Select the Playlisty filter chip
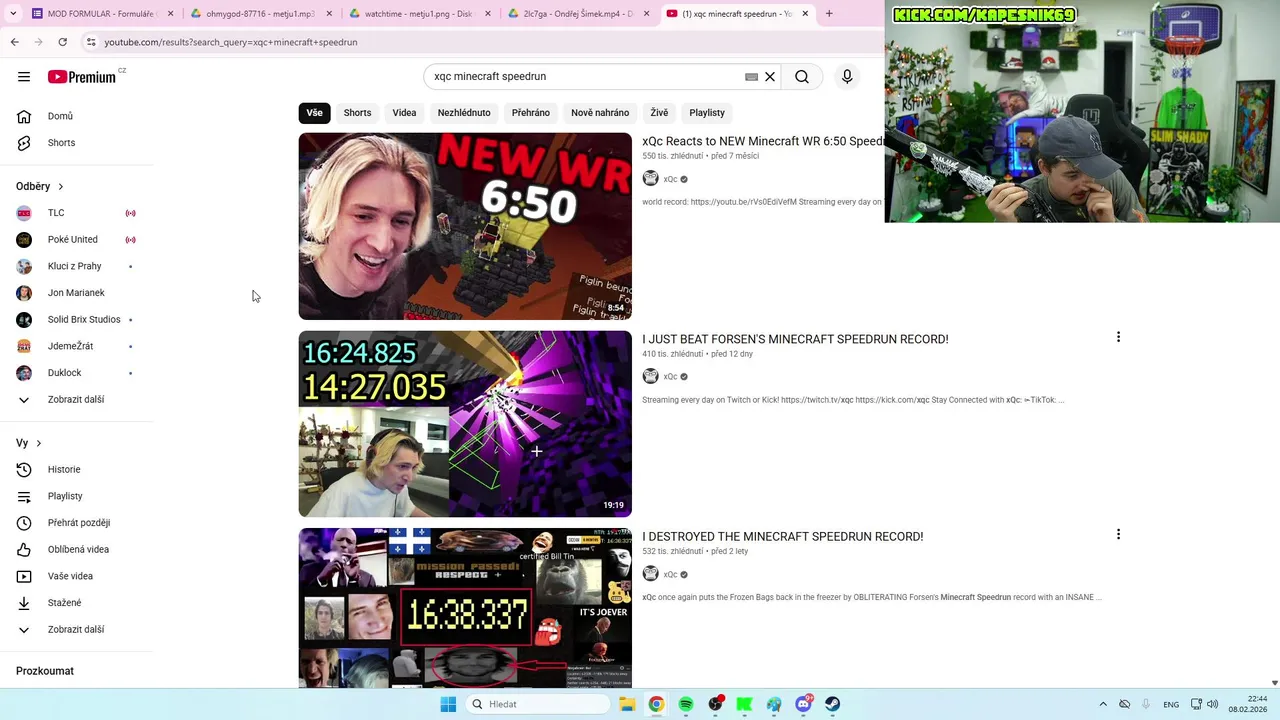This screenshot has width=1280, height=720. 707,113
